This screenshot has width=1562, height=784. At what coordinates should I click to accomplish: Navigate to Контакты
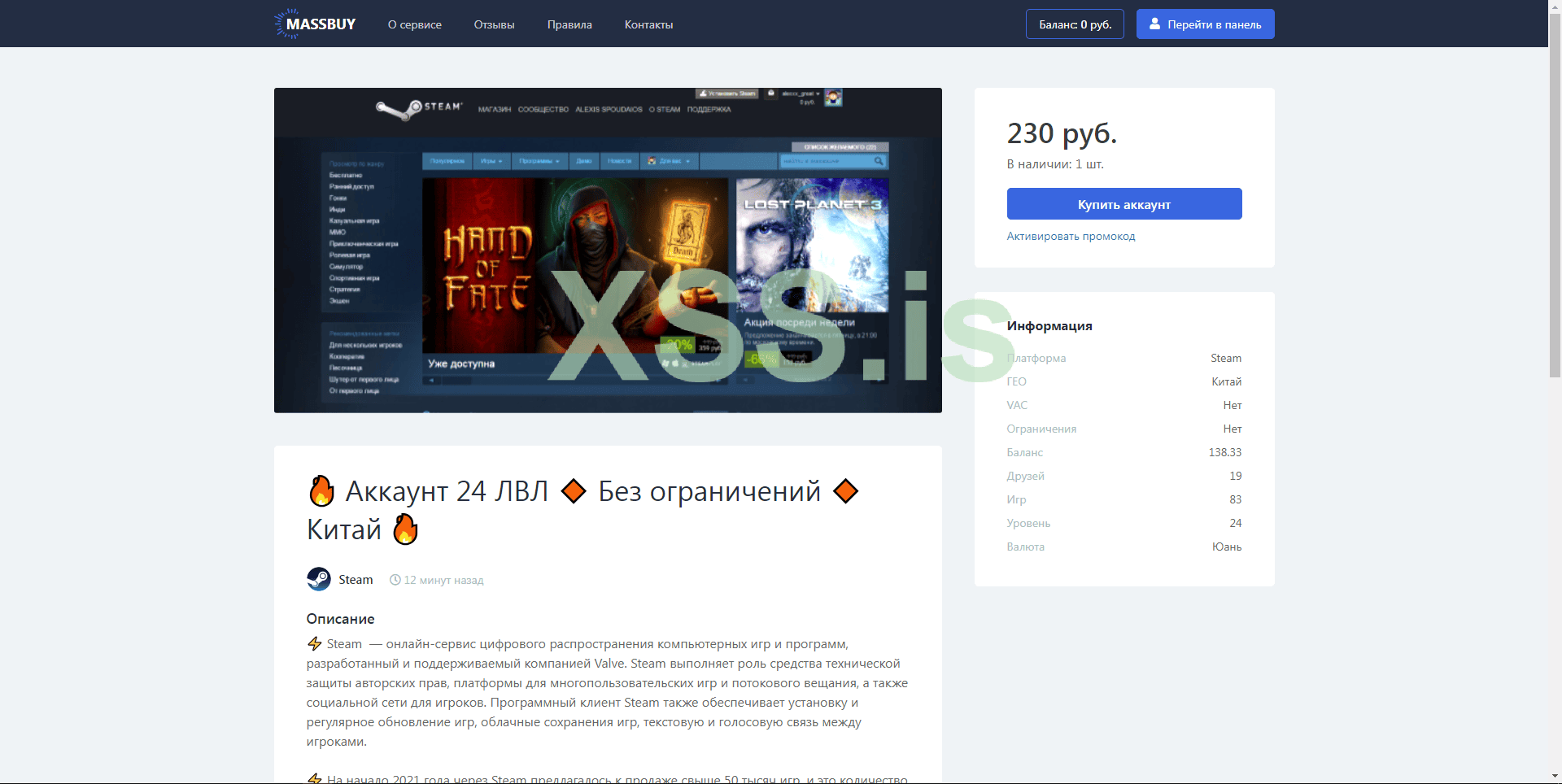[x=649, y=24]
